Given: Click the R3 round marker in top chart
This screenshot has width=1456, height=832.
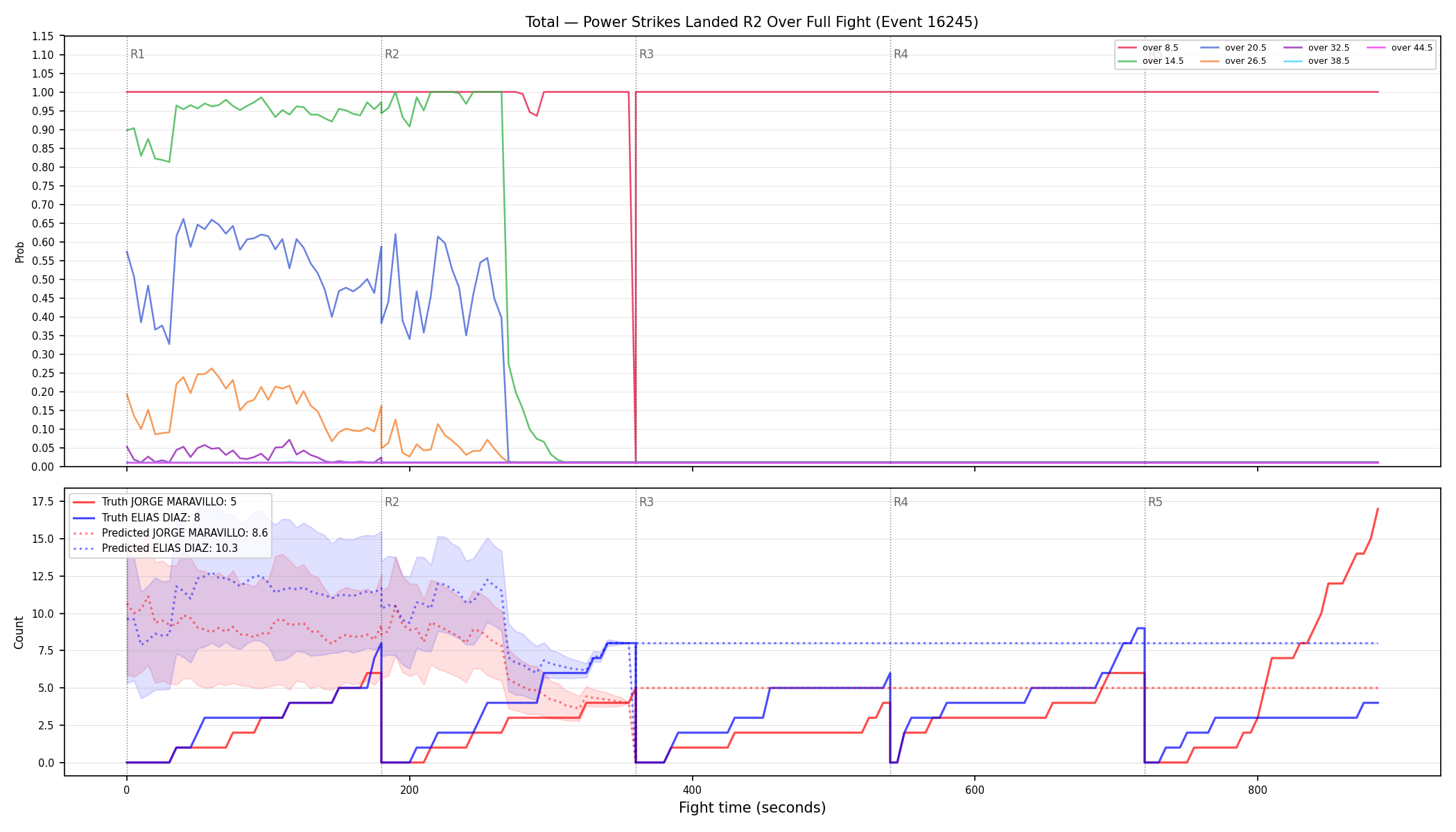Looking at the screenshot, I should pos(646,54).
